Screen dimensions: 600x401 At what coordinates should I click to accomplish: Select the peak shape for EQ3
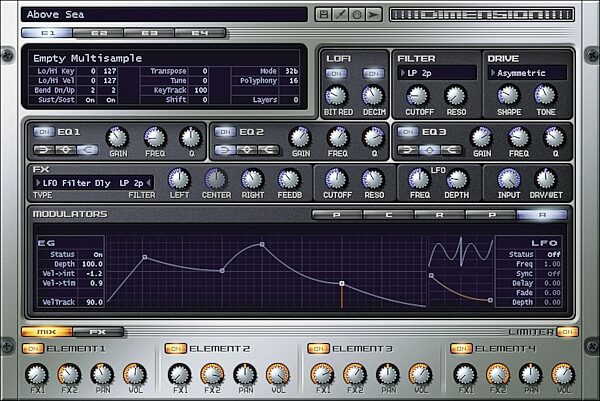coord(430,150)
